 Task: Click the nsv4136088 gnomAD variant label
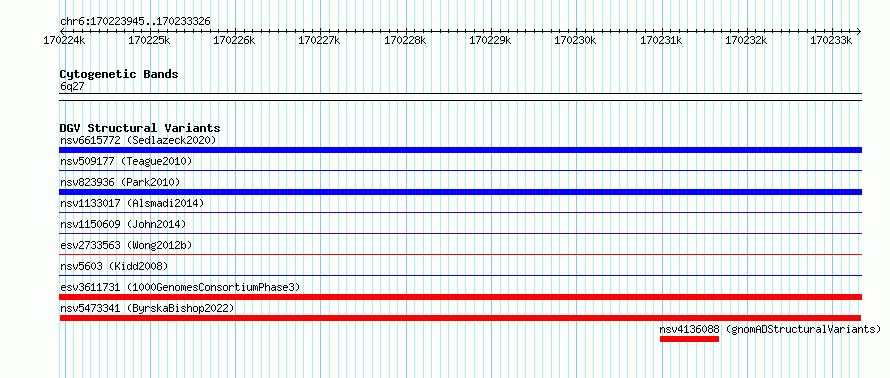point(770,329)
